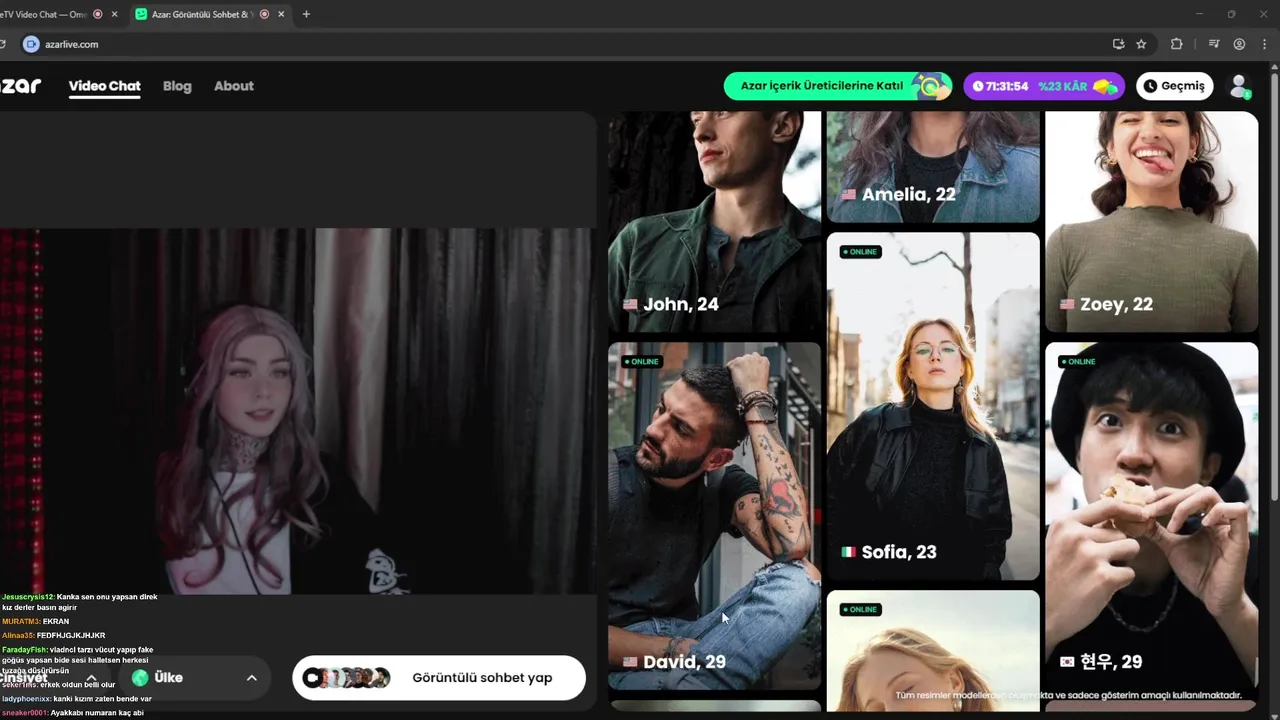Open the Blog nav item
Image resolution: width=1280 pixels, height=720 pixels.
click(x=177, y=86)
